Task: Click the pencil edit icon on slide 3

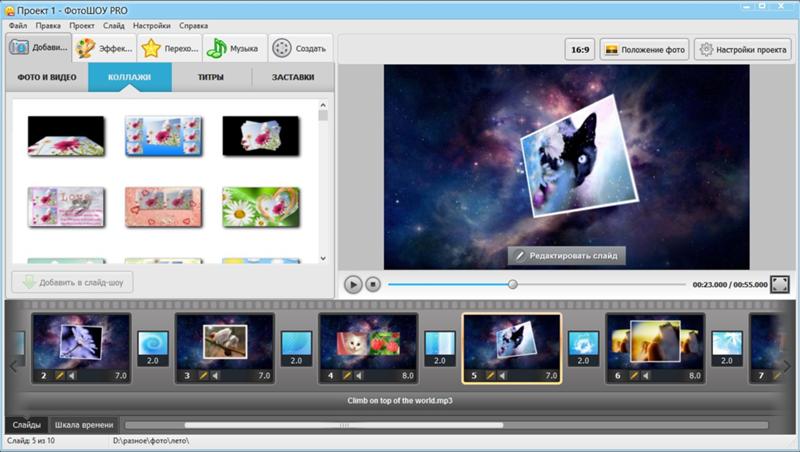Action: [204, 375]
